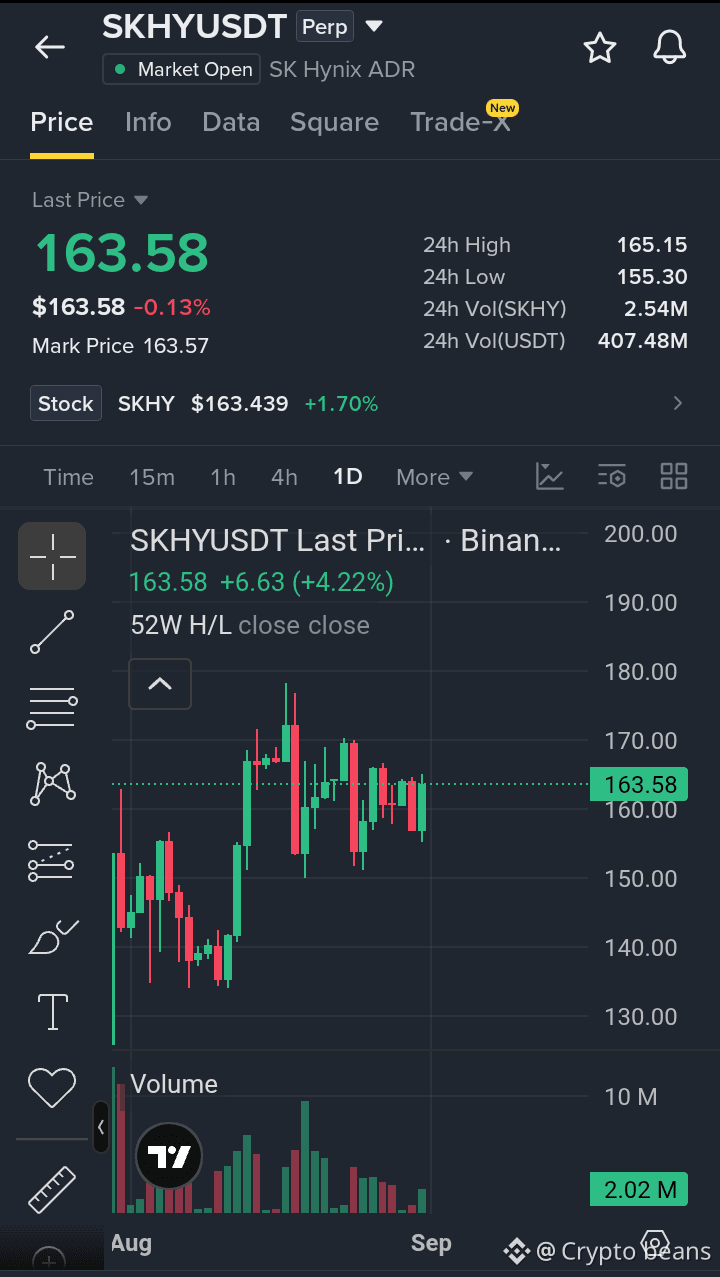This screenshot has height=1277, width=720.
Task: Click the Sep date axis label
Action: click(431, 1243)
